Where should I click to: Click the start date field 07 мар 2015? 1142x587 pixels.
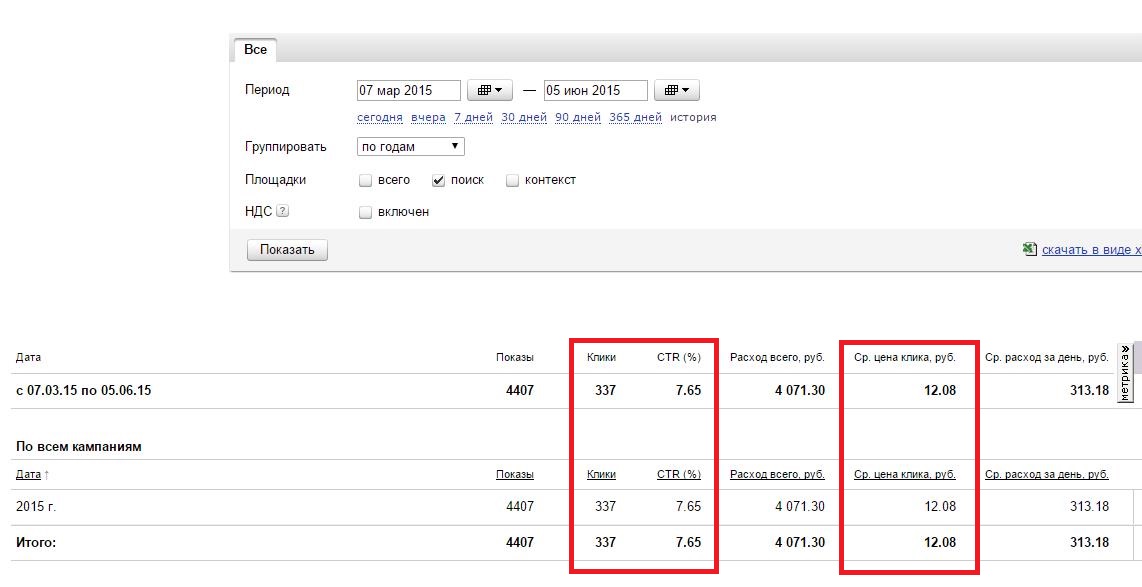pos(409,90)
